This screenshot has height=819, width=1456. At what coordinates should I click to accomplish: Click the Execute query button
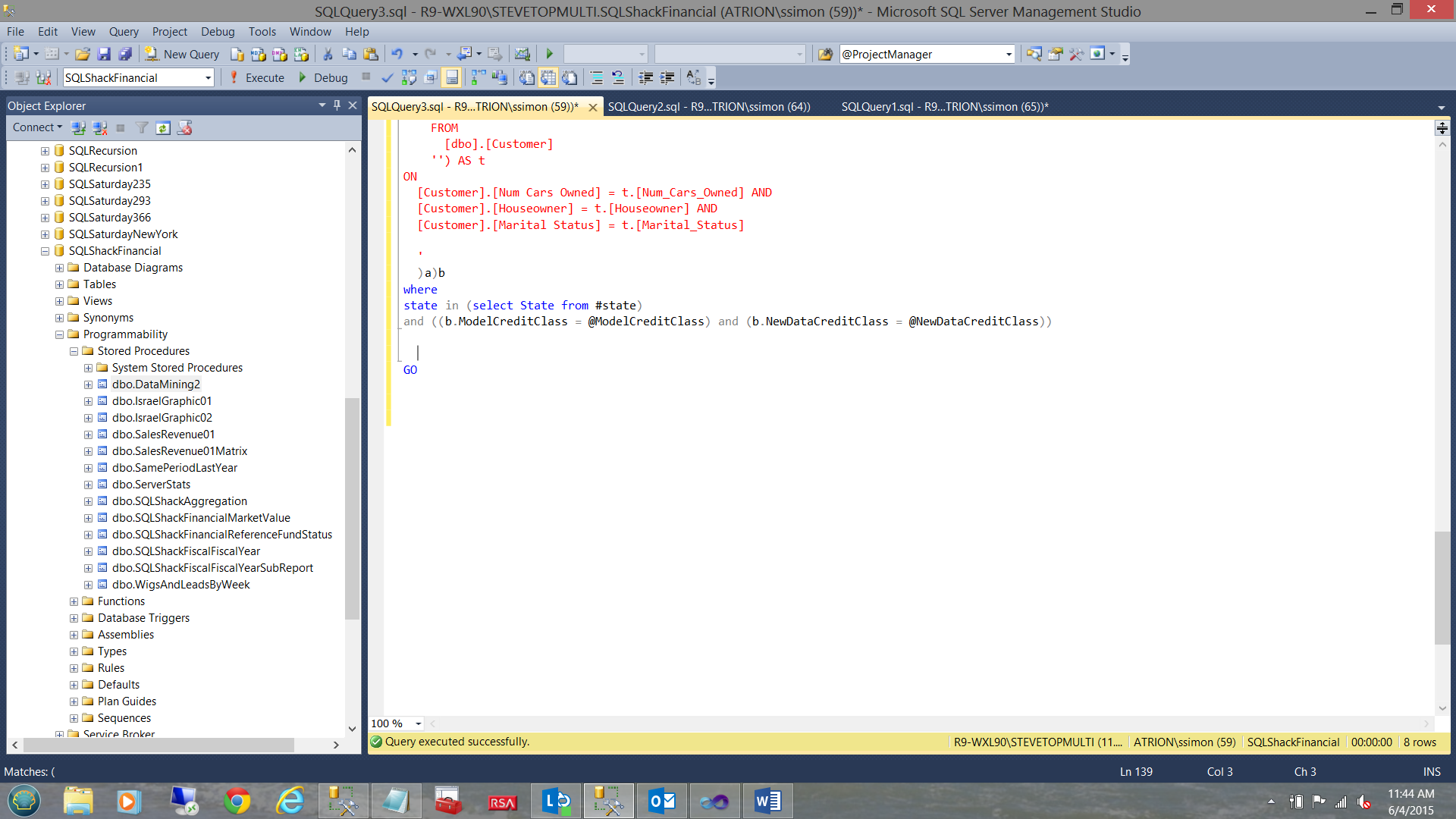(256, 77)
